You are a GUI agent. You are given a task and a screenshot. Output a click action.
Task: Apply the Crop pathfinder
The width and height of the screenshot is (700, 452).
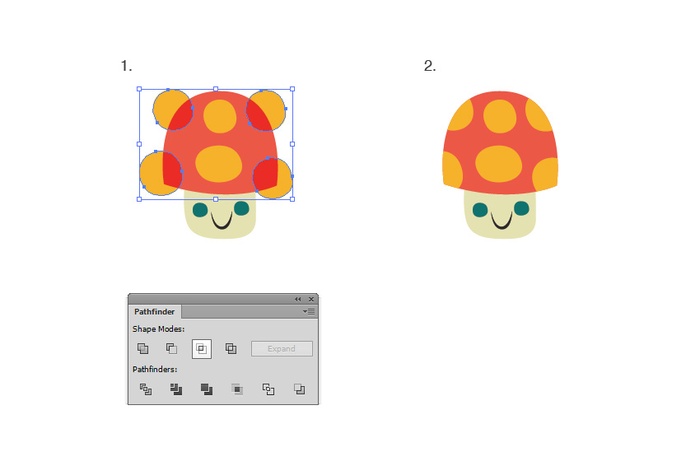click(x=237, y=389)
